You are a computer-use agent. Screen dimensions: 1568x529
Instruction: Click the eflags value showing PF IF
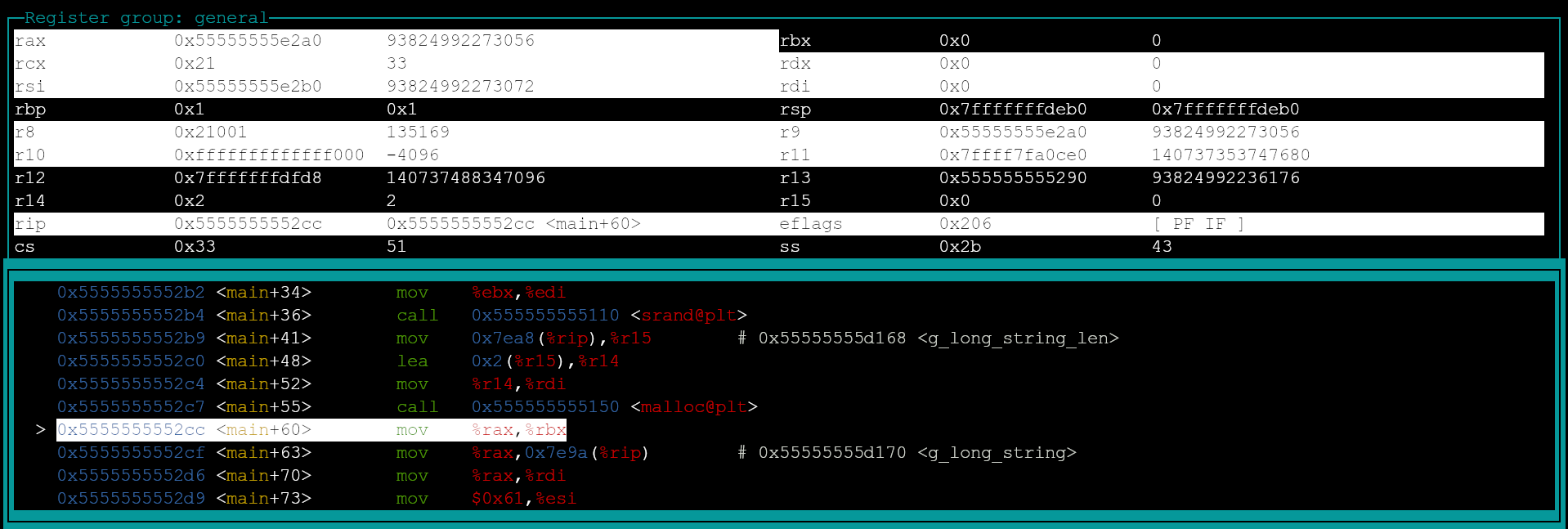pos(1198,224)
